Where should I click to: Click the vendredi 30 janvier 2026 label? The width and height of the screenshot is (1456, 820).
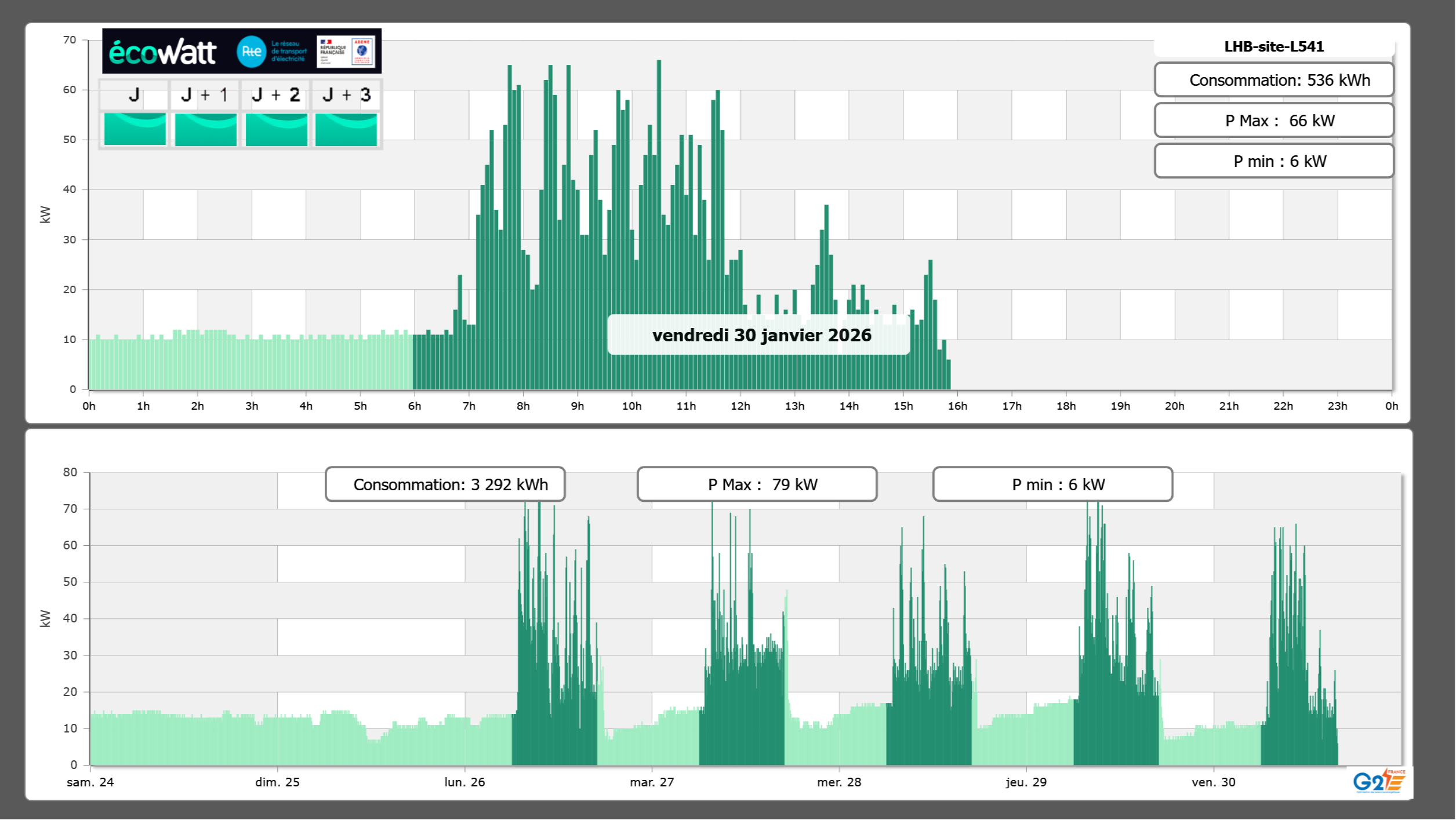tap(761, 335)
